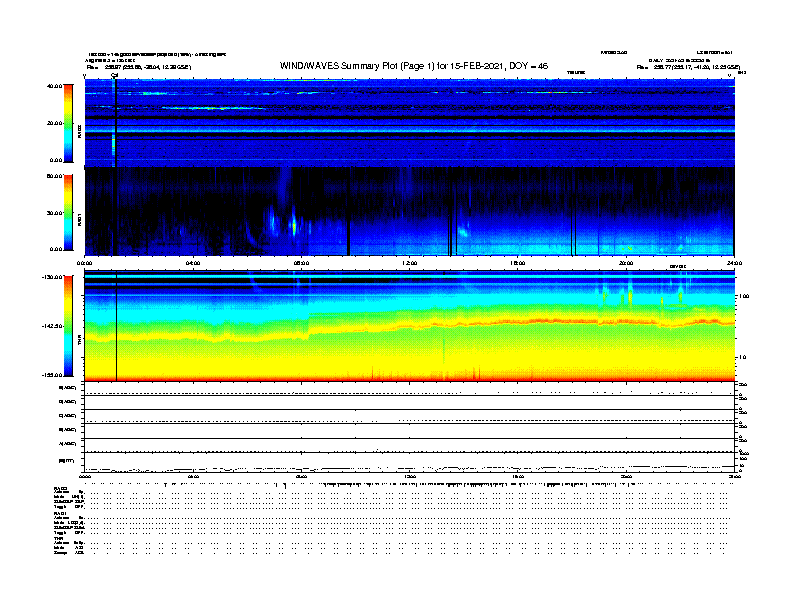The image size is (792, 612).
Task: Click the 16:00 time axis label
Action: [518, 263]
